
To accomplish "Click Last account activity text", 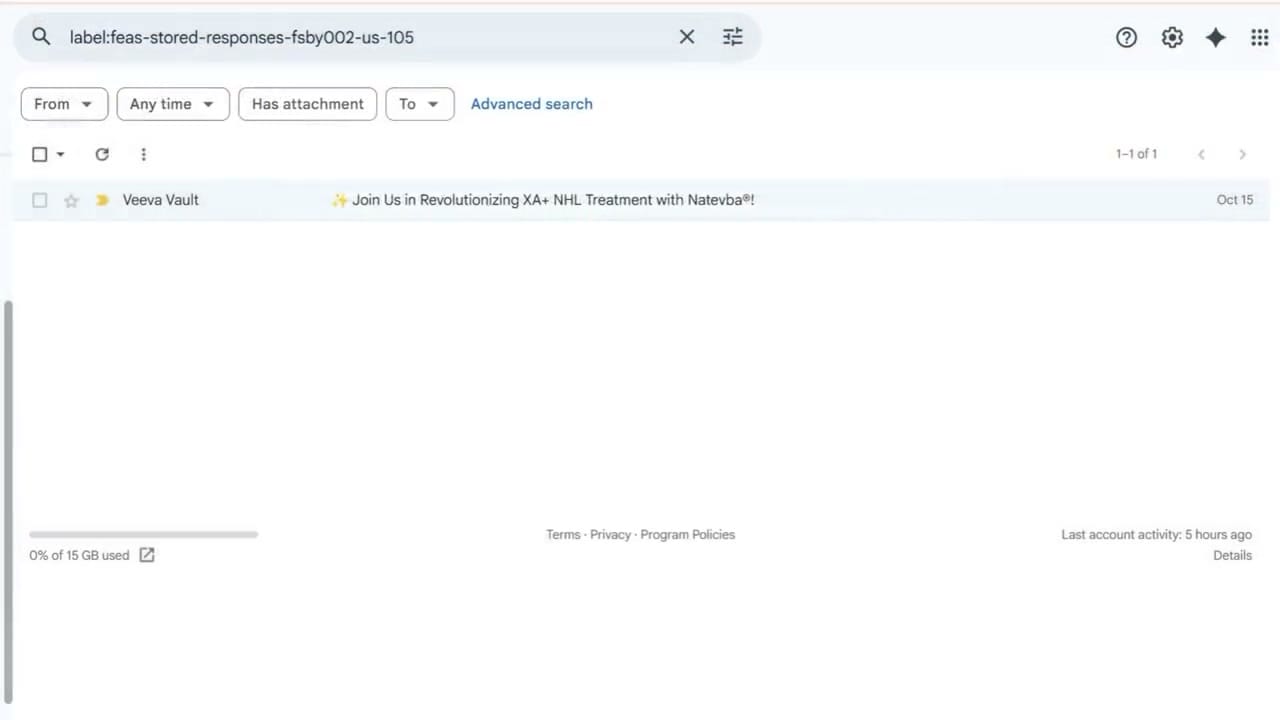I will click(x=1156, y=535).
